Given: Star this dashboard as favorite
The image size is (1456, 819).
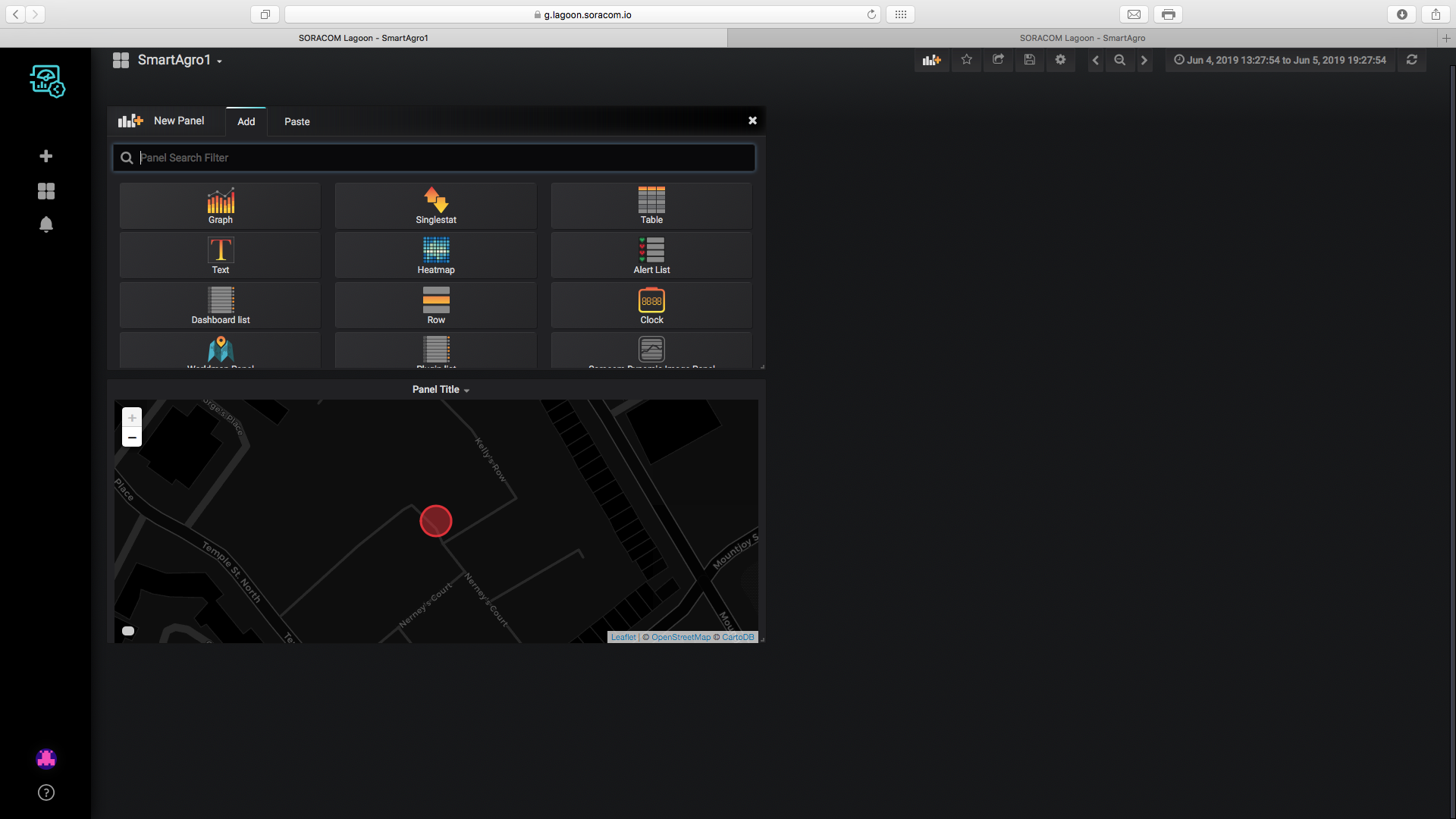Looking at the screenshot, I should [966, 60].
